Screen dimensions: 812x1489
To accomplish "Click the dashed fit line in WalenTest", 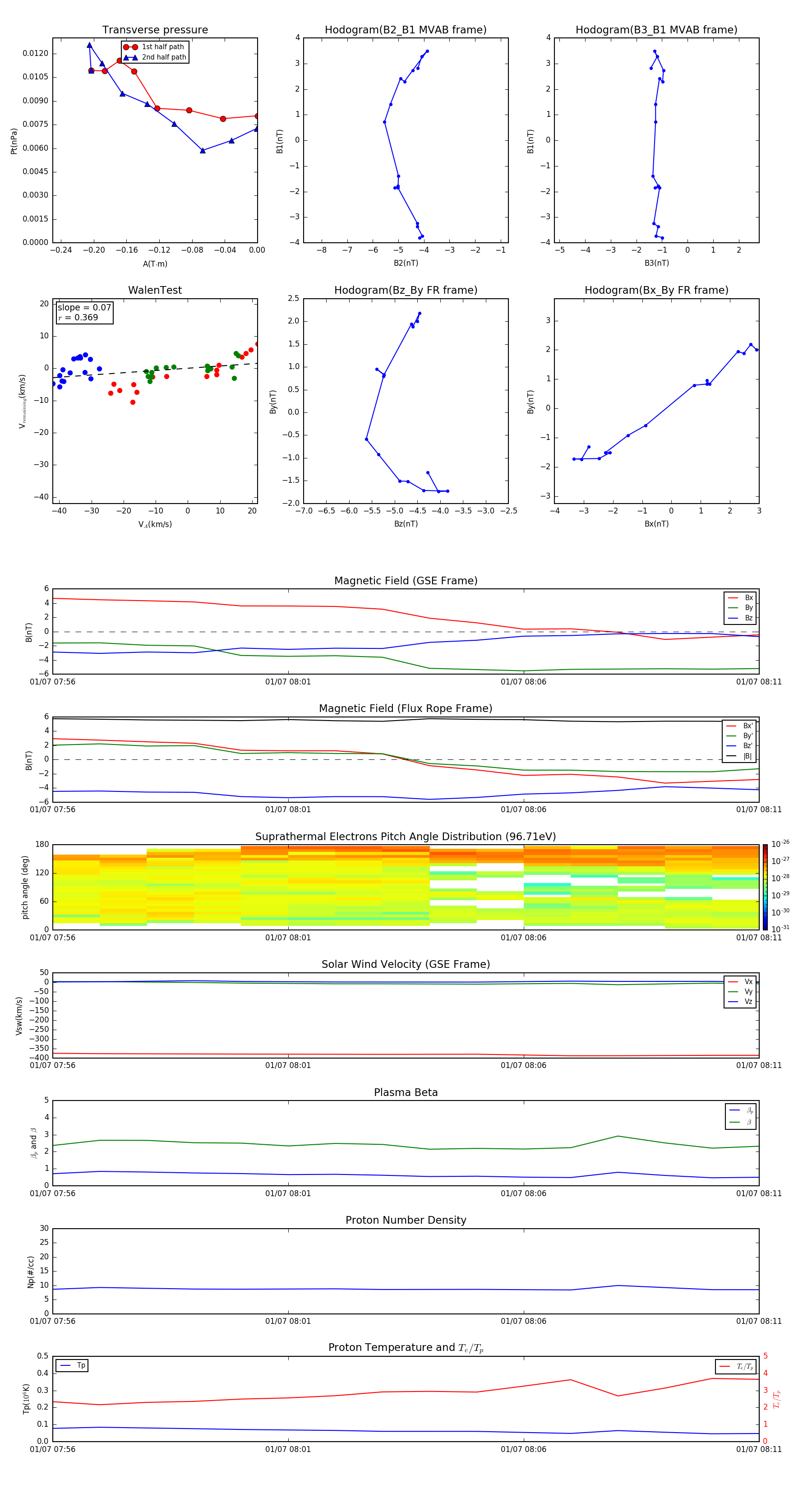I will (x=155, y=370).
